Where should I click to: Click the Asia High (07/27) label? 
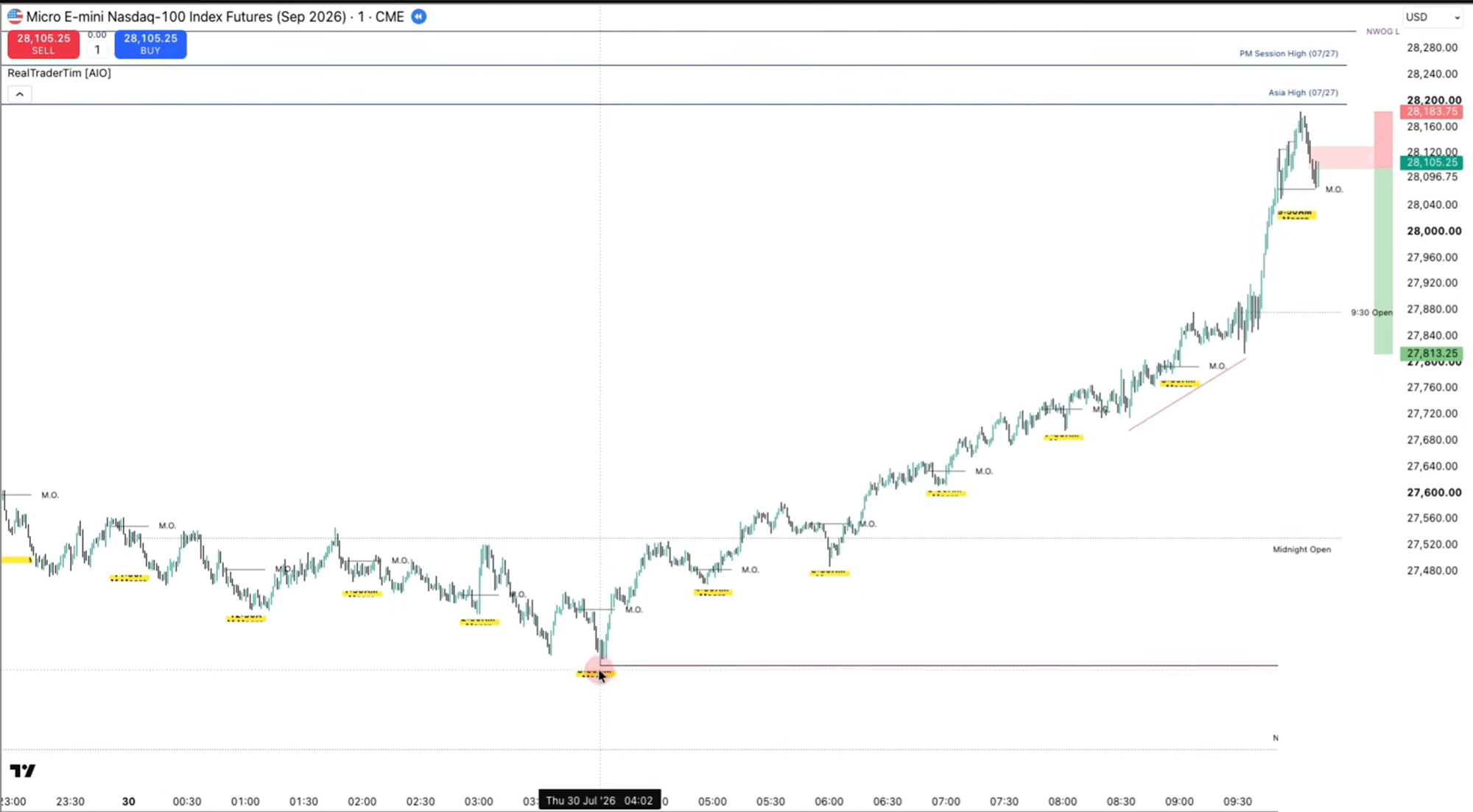coord(1303,93)
